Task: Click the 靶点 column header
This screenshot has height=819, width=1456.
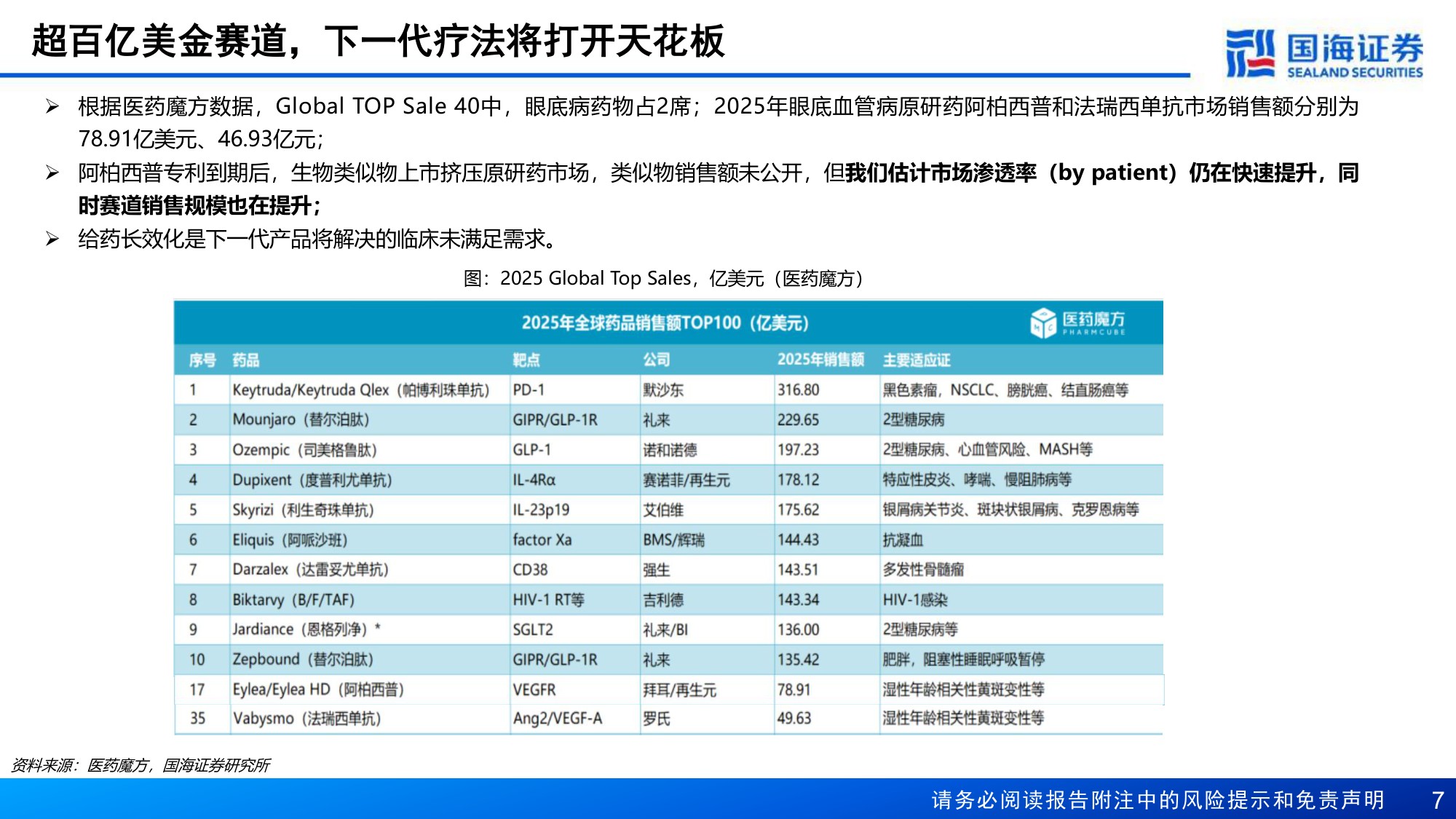Action: (x=526, y=360)
